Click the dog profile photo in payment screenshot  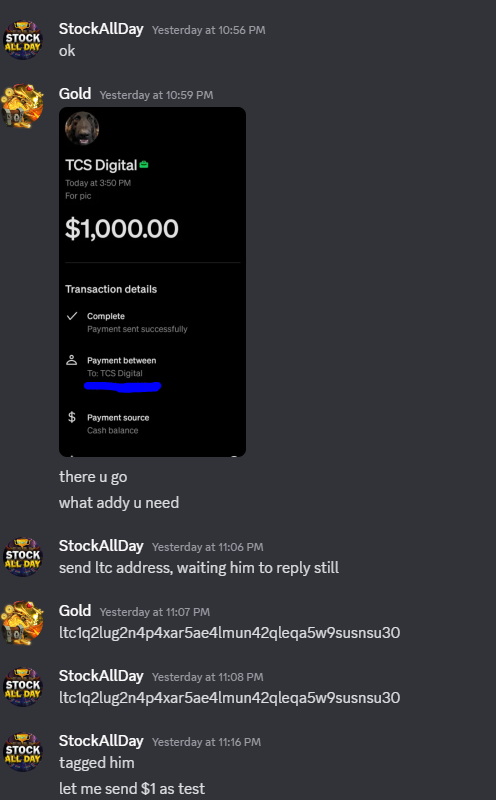(x=82, y=129)
